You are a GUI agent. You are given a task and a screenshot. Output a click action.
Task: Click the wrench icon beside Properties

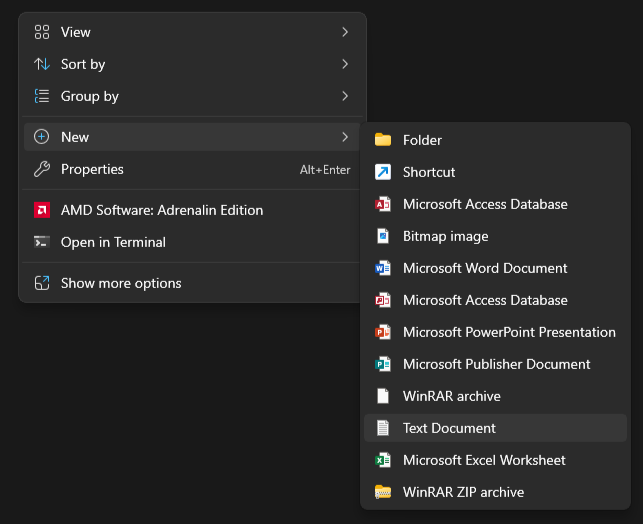[42, 169]
